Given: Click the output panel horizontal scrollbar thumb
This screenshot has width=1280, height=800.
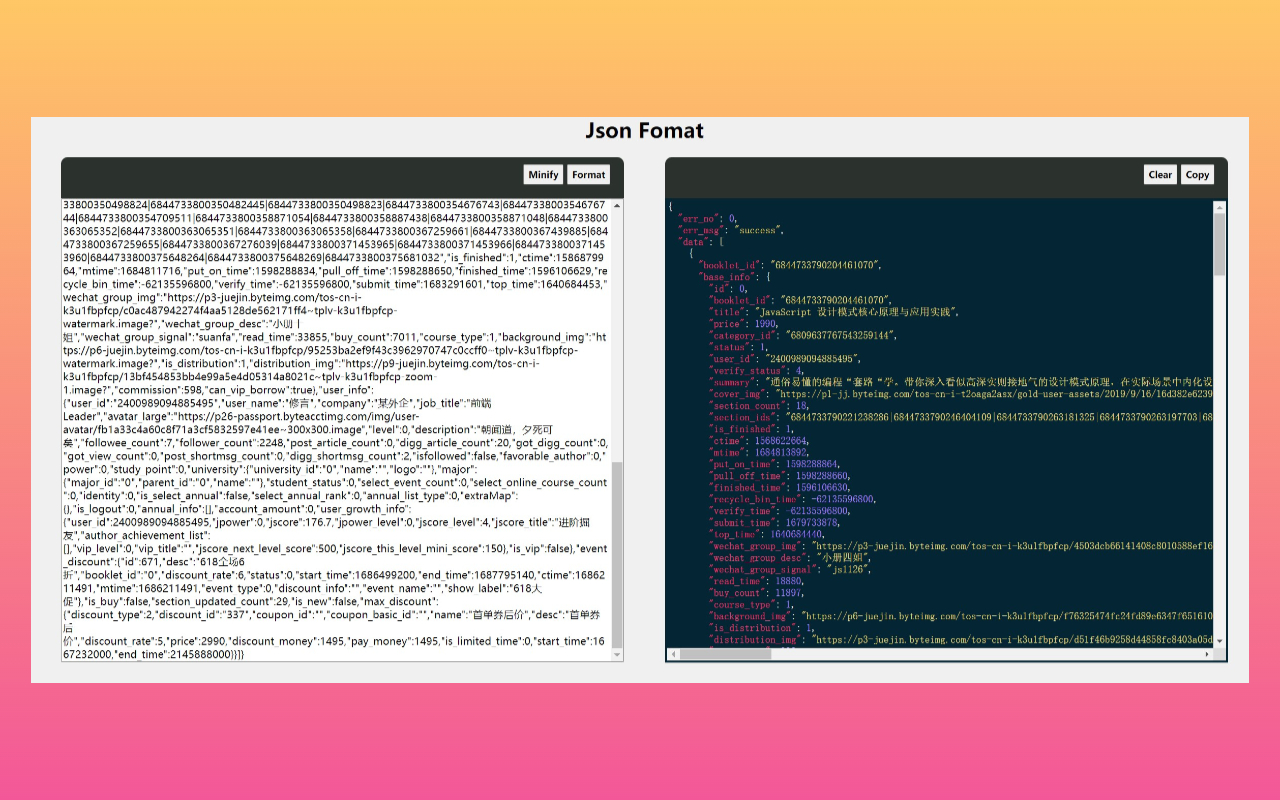Looking at the screenshot, I should (727, 654).
